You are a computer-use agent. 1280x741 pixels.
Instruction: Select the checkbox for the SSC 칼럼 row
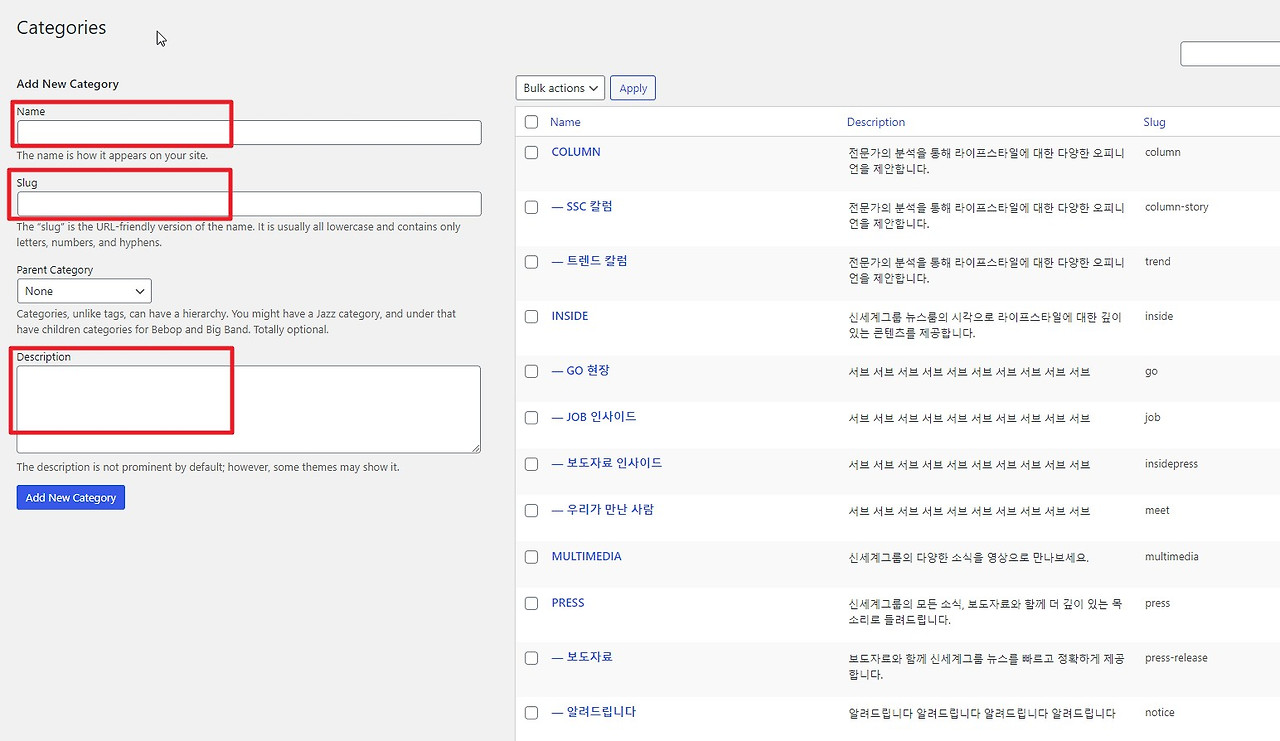click(532, 207)
